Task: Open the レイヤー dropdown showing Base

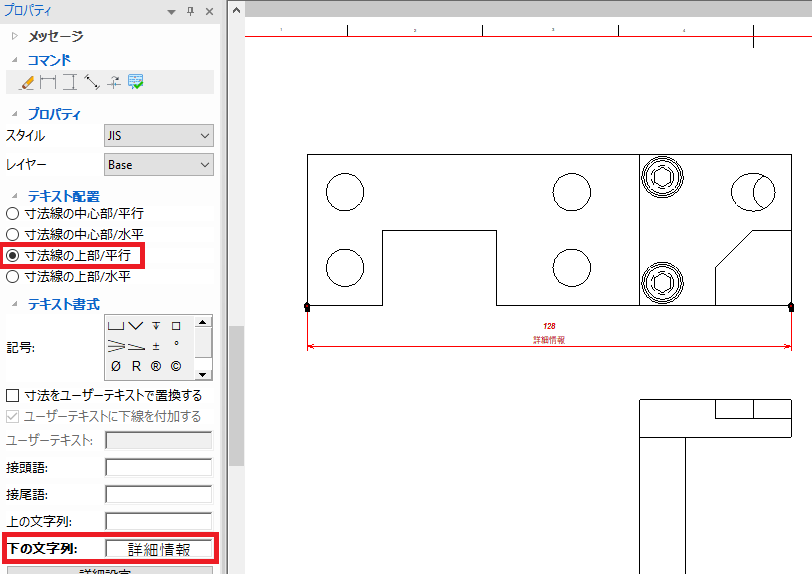Action: tap(159, 164)
